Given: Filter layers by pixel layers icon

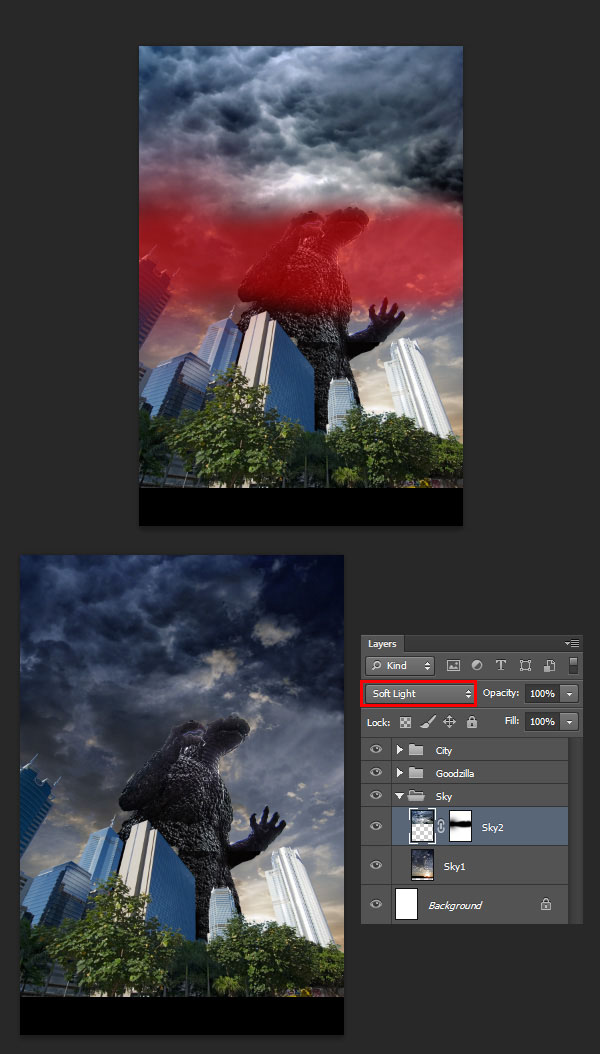Looking at the screenshot, I should (454, 665).
